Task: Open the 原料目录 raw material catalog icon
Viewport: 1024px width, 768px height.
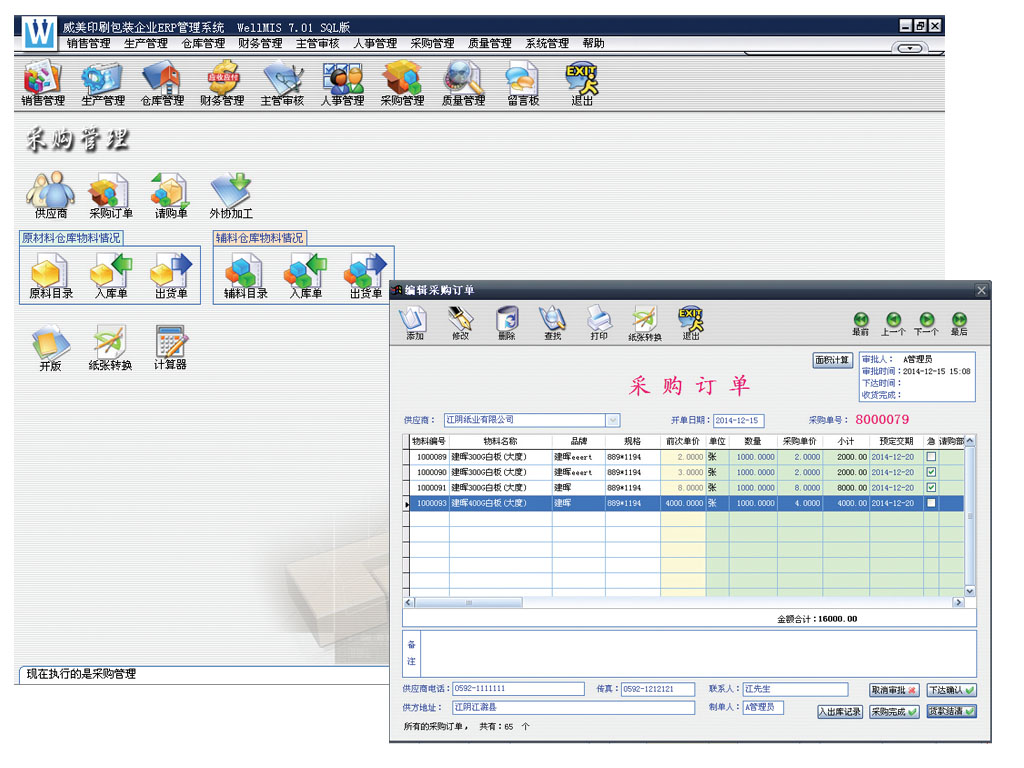Action: [x=51, y=276]
